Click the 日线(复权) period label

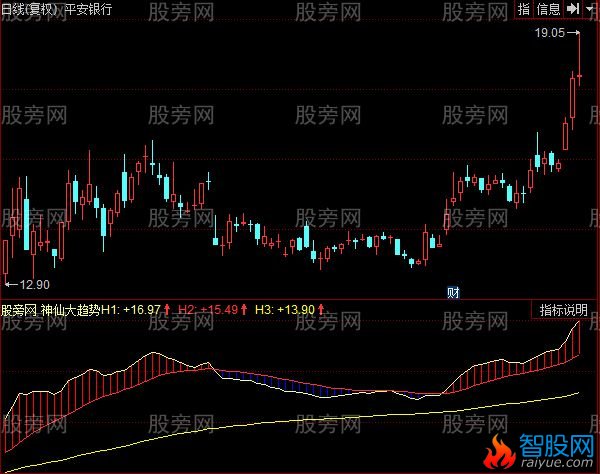coord(29,9)
